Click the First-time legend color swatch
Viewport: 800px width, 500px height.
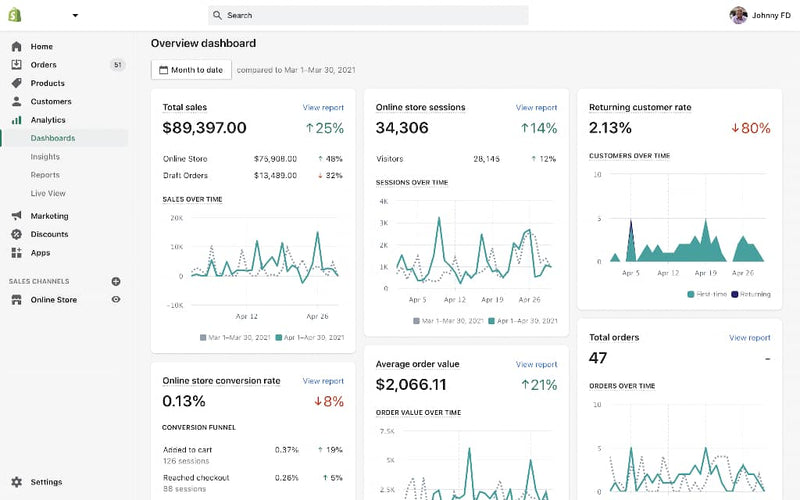click(691, 294)
